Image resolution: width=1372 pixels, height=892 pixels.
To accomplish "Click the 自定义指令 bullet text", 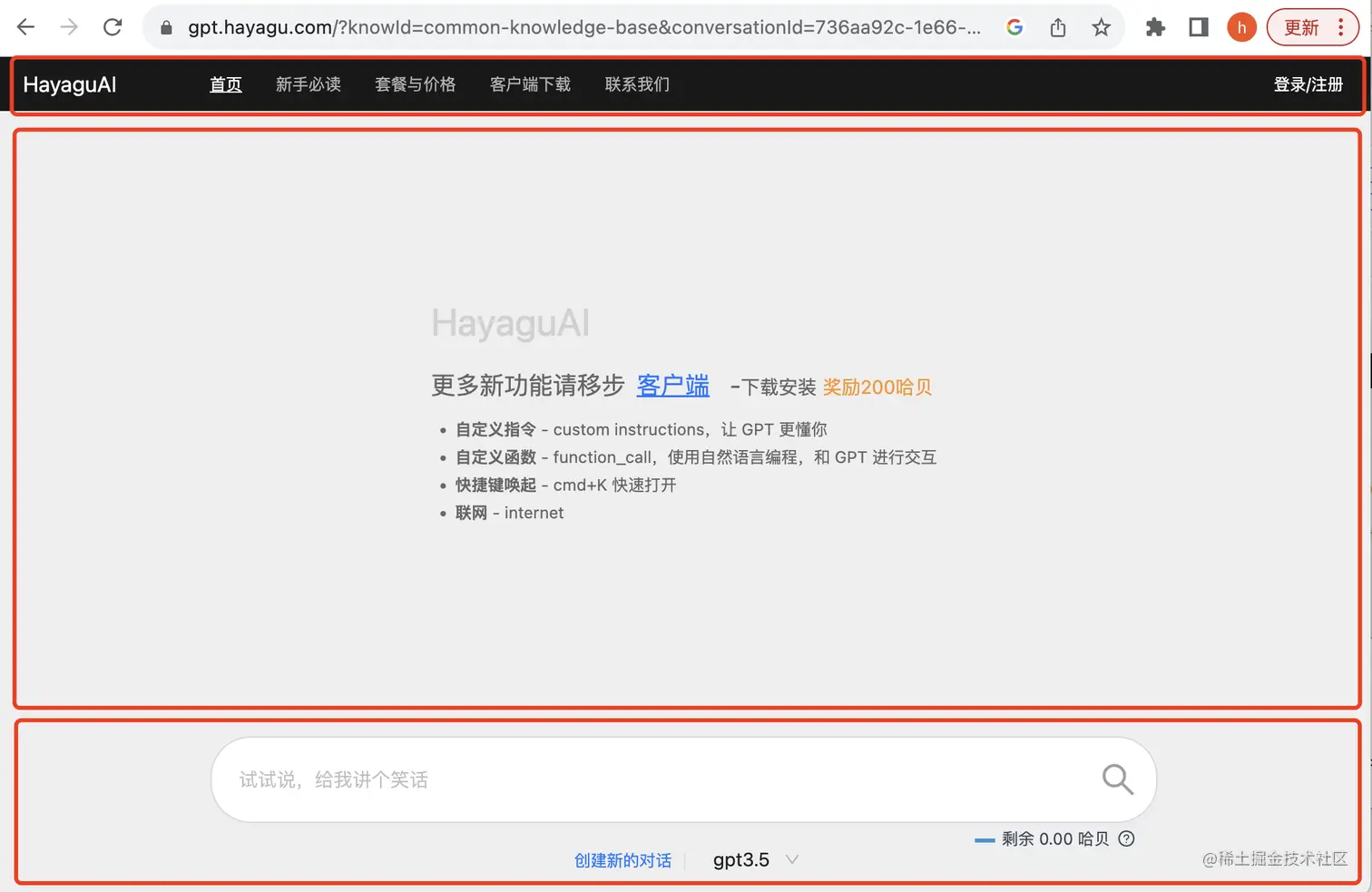I will tap(495, 429).
